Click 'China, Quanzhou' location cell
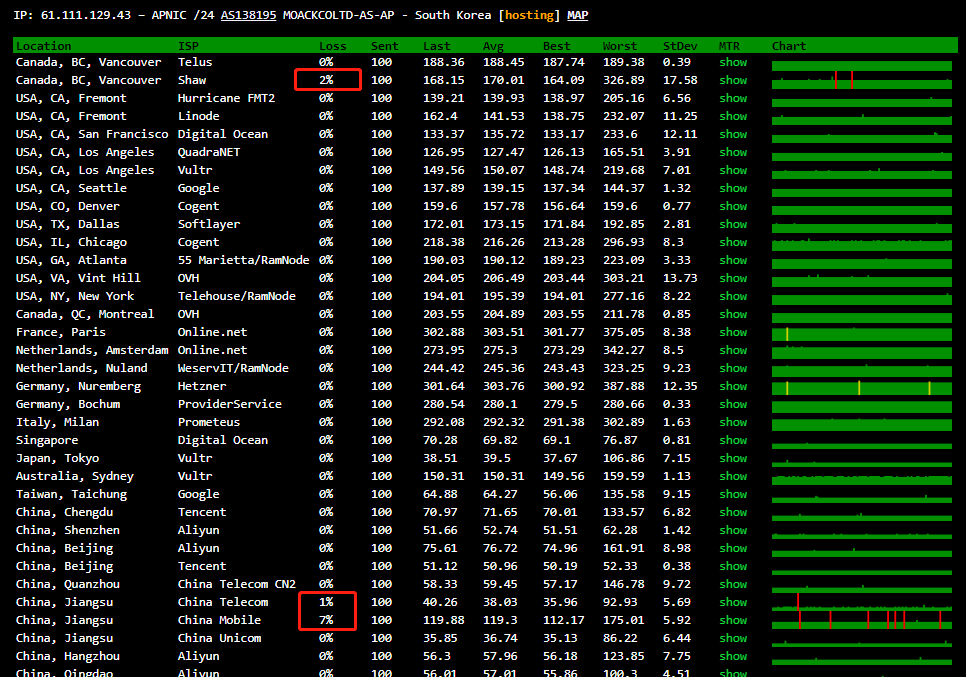This screenshot has width=966, height=677. [x=68, y=584]
